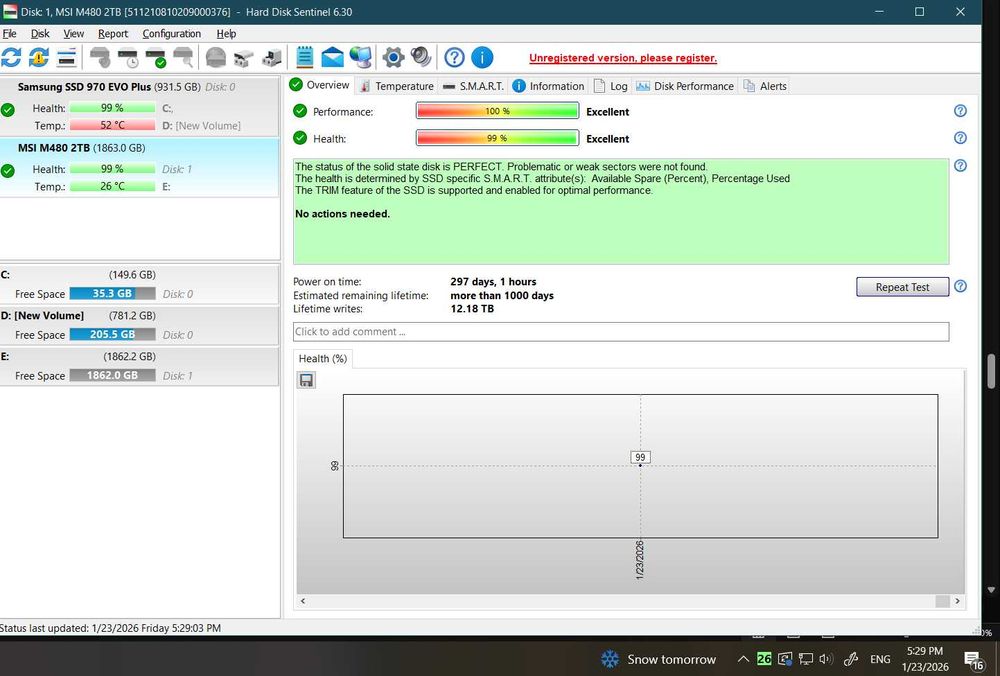The image size is (1000, 676).
Task: Open the Report menu
Action: [x=113, y=34]
